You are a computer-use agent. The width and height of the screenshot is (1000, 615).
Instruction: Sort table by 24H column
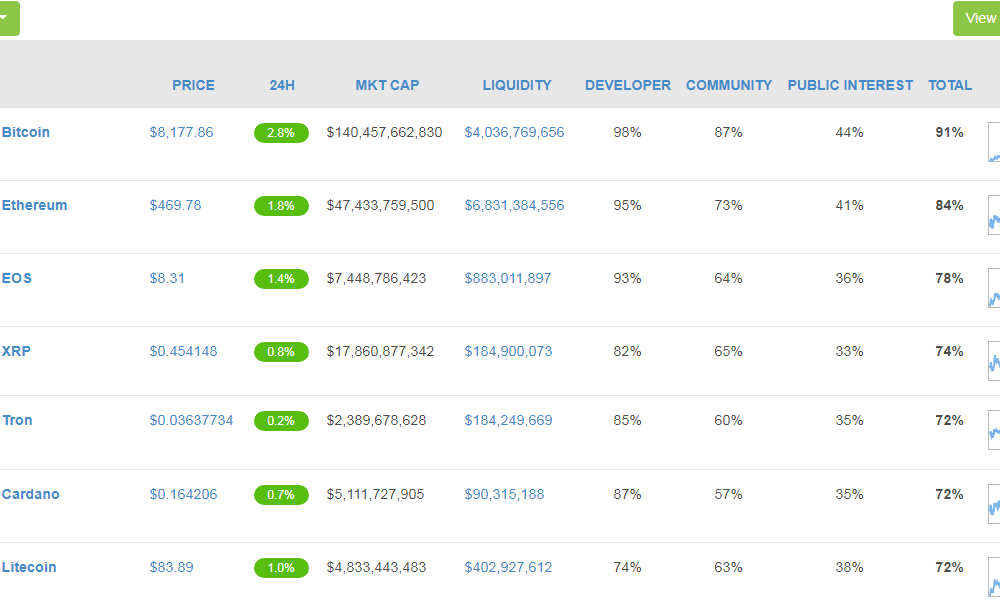282,85
